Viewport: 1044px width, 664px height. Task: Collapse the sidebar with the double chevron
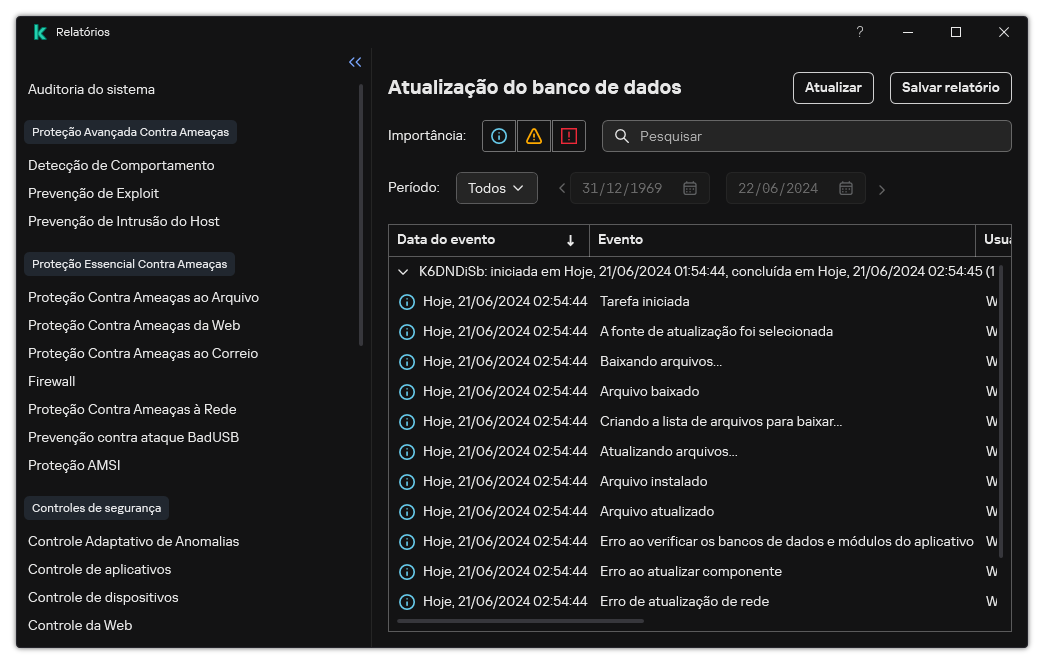pos(354,62)
